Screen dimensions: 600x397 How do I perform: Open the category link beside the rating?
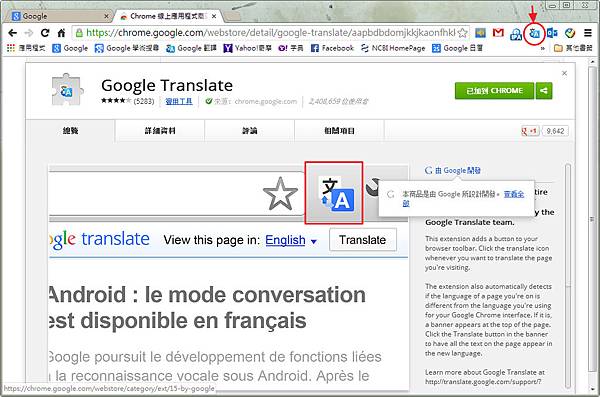point(179,101)
